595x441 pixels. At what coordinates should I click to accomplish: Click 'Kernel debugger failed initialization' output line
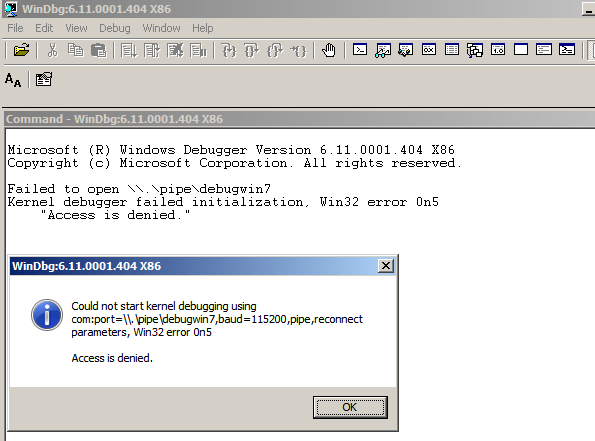223,202
